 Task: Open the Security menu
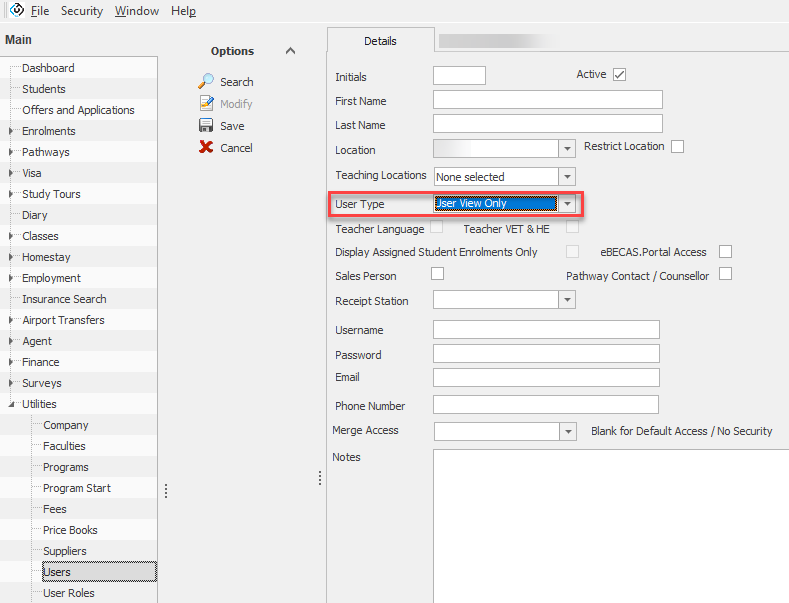tap(82, 11)
